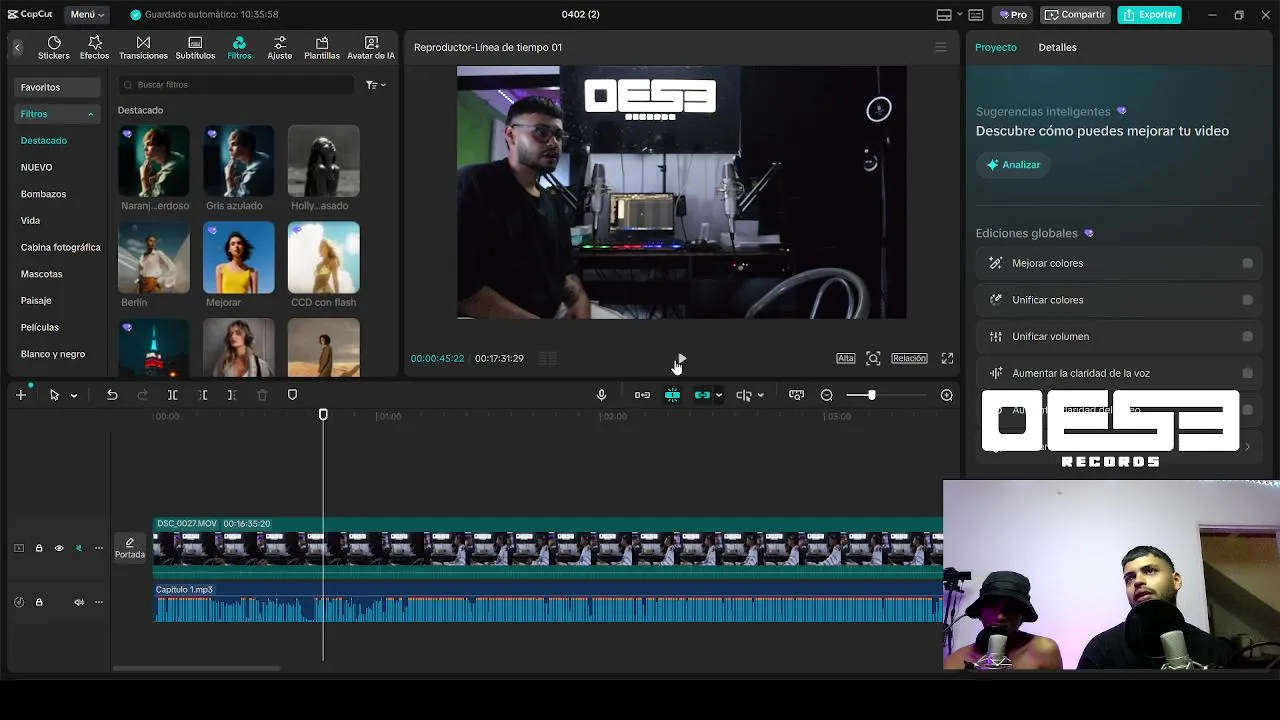Open the three-dots menu of video track
This screenshot has width=1280, height=720.
98,548
